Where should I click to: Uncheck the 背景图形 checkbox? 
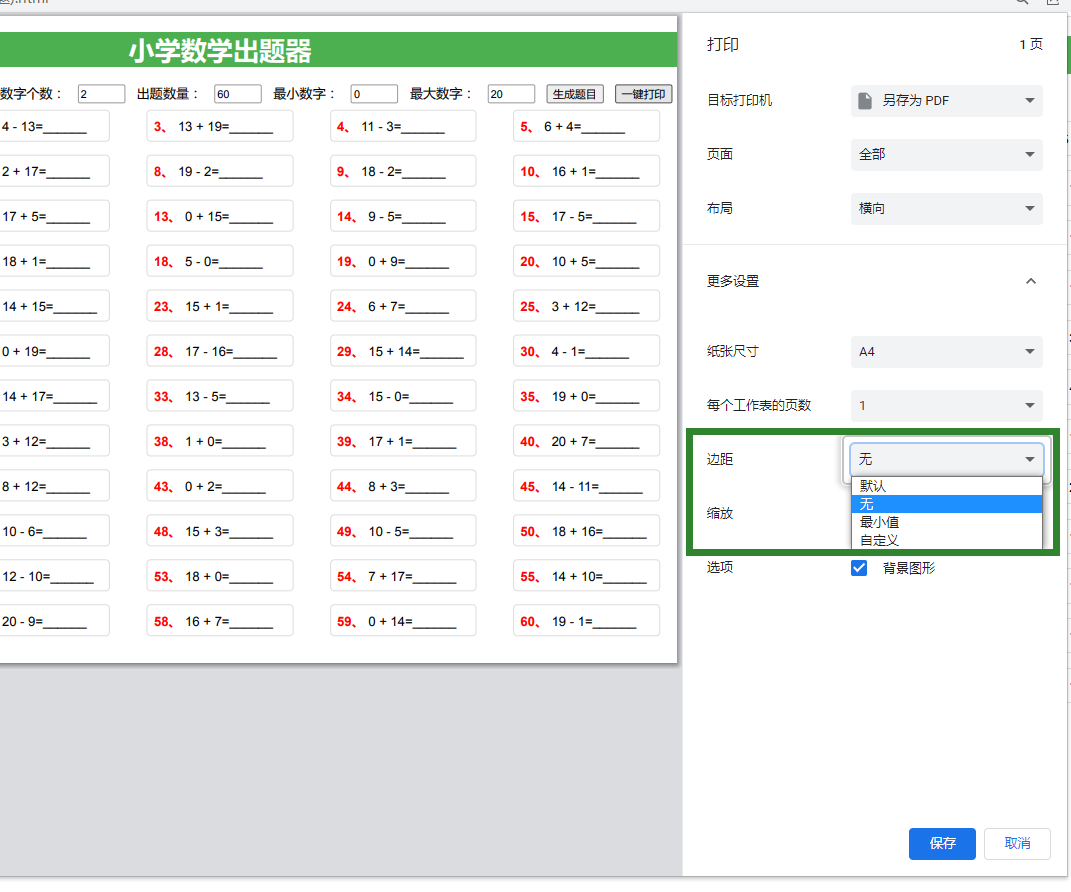pos(859,568)
